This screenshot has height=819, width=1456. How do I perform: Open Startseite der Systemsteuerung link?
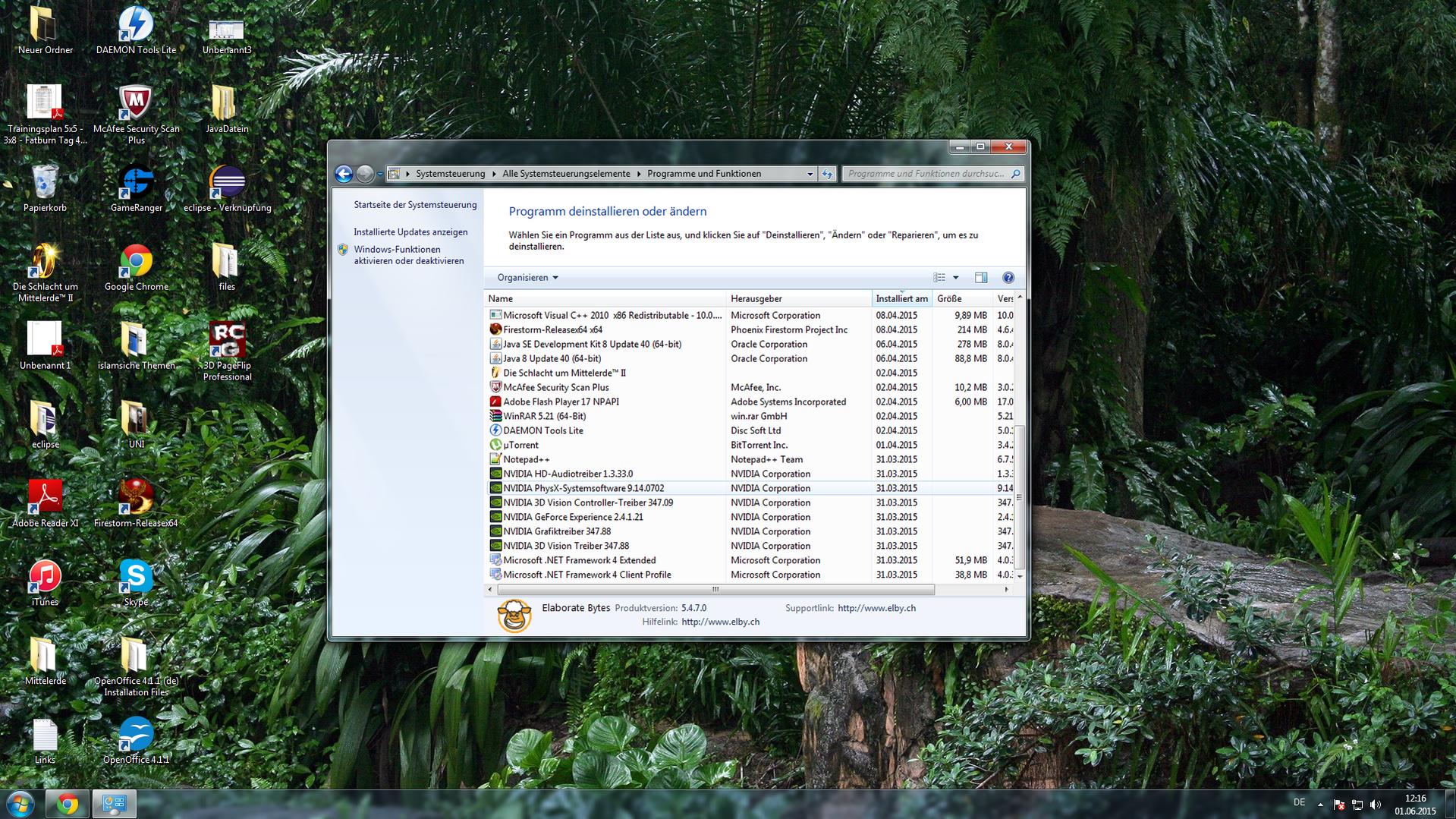[415, 205]
